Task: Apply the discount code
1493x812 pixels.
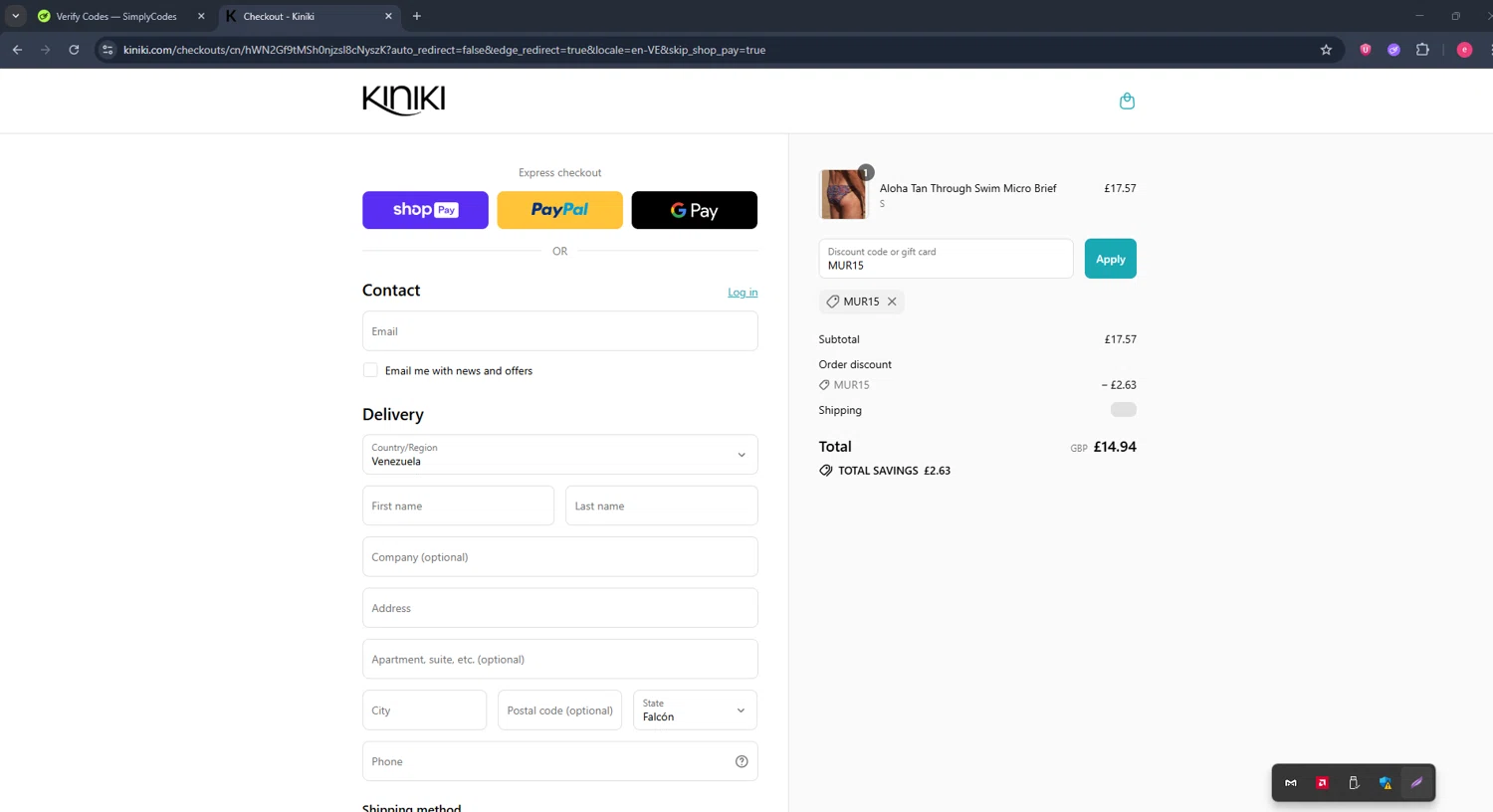Action: (x=1110, y=259)
